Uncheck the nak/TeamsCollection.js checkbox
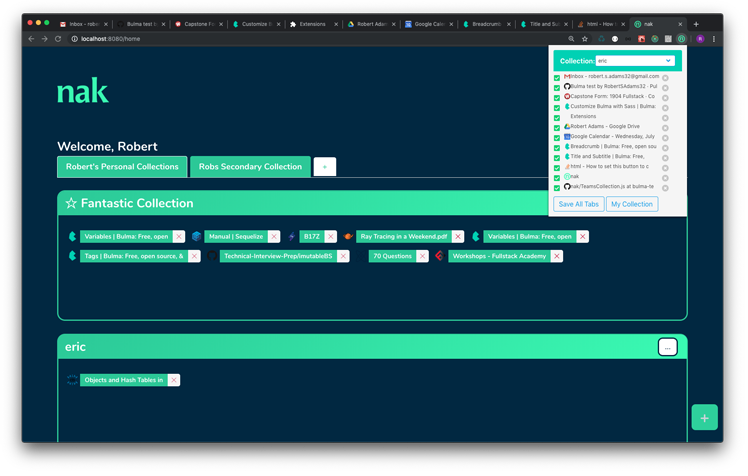This screenshot has height=476, width=748. (x=557, y=188)
